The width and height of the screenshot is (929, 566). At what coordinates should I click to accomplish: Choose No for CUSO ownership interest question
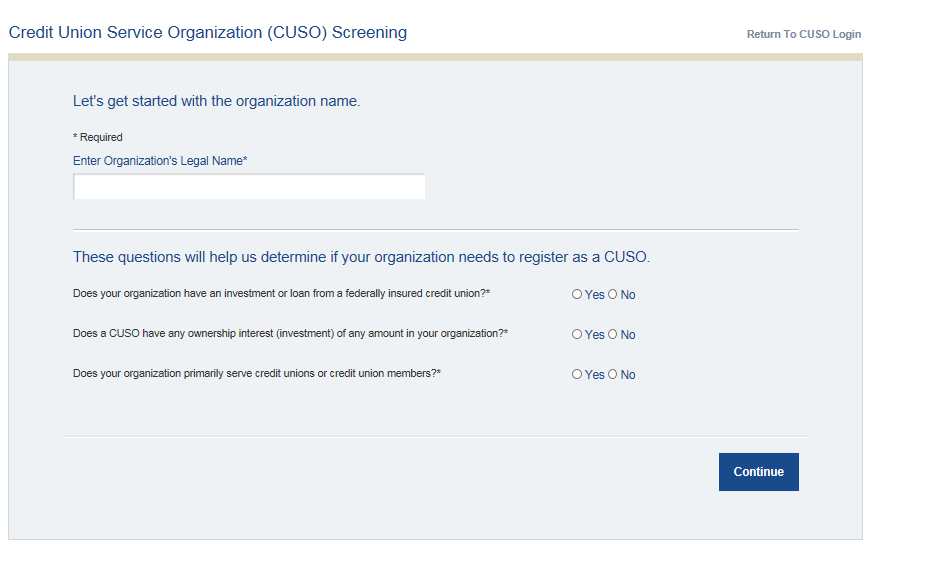pos(613,335)
